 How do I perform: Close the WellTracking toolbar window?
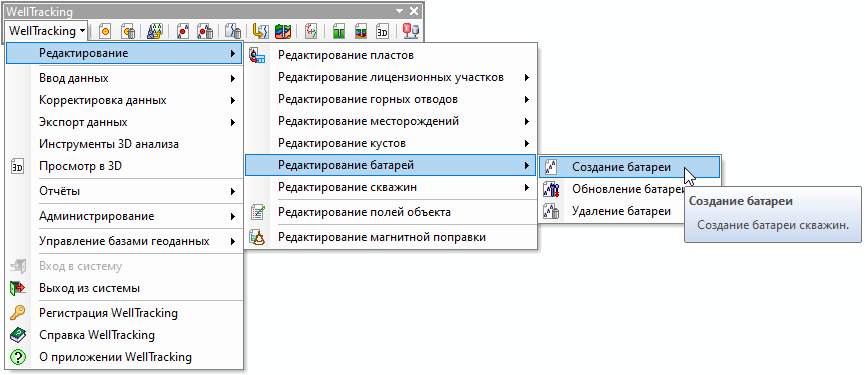pos(414,11)
